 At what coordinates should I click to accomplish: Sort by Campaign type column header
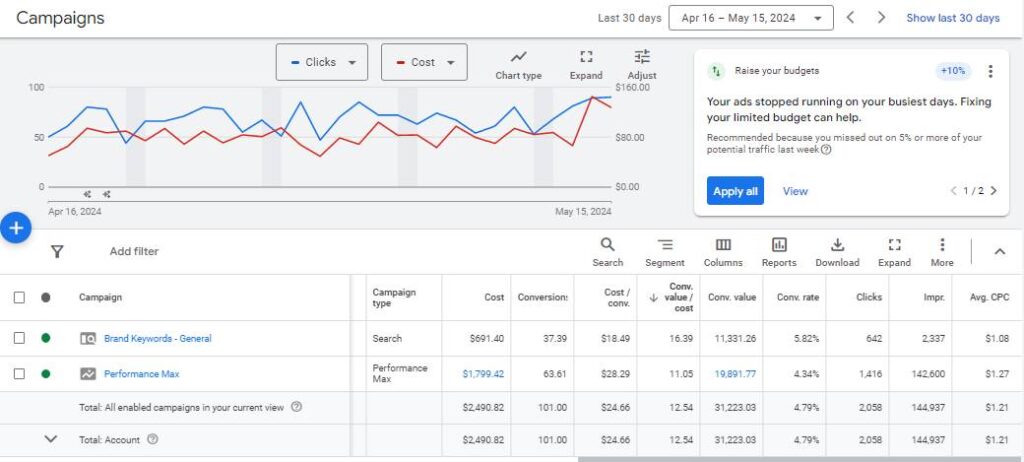click(394, 297)
